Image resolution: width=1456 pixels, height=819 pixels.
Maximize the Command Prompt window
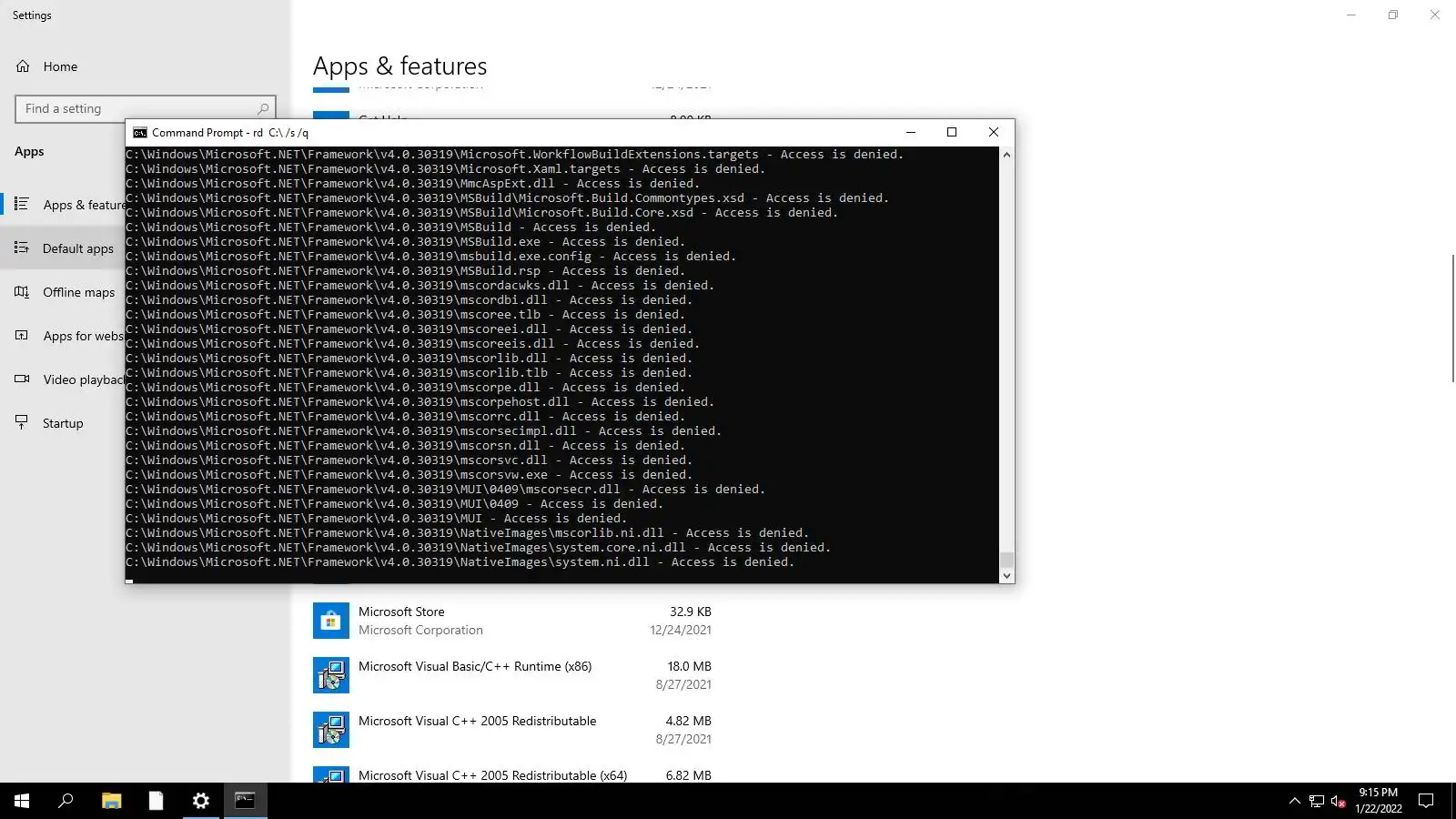coord(952,133)
